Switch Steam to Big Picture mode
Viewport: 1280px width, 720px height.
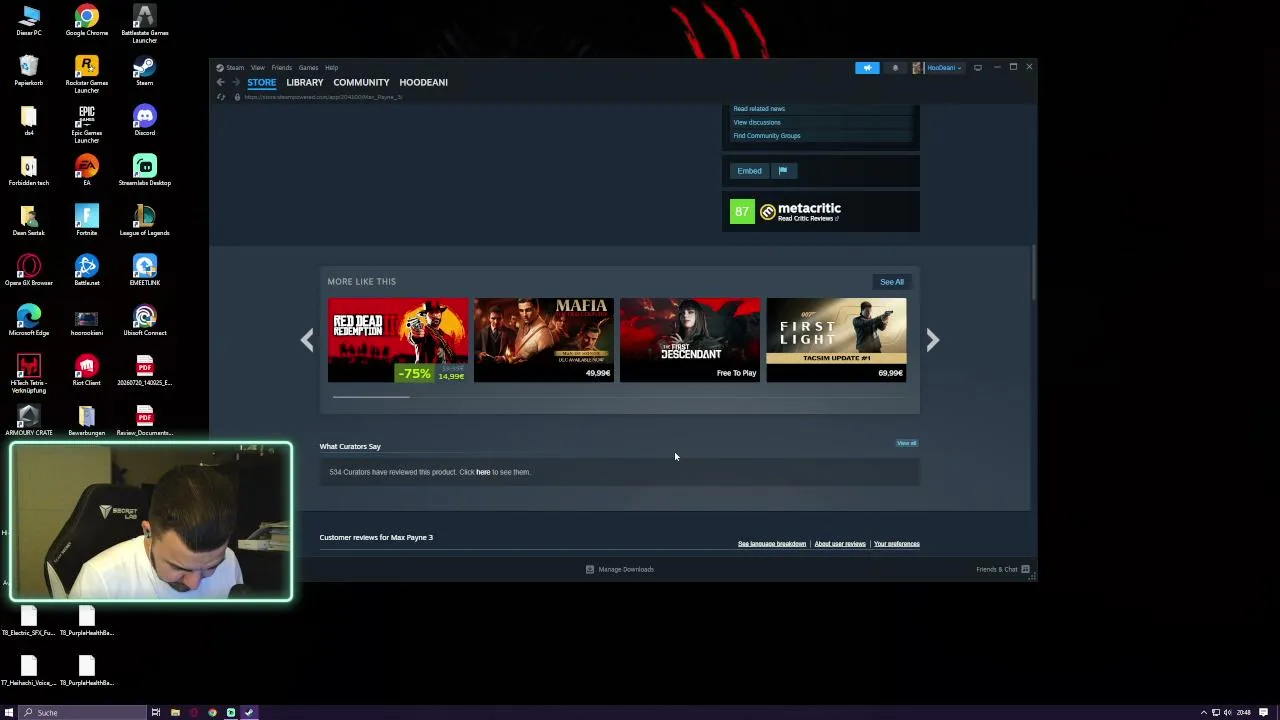pos(978,68)
